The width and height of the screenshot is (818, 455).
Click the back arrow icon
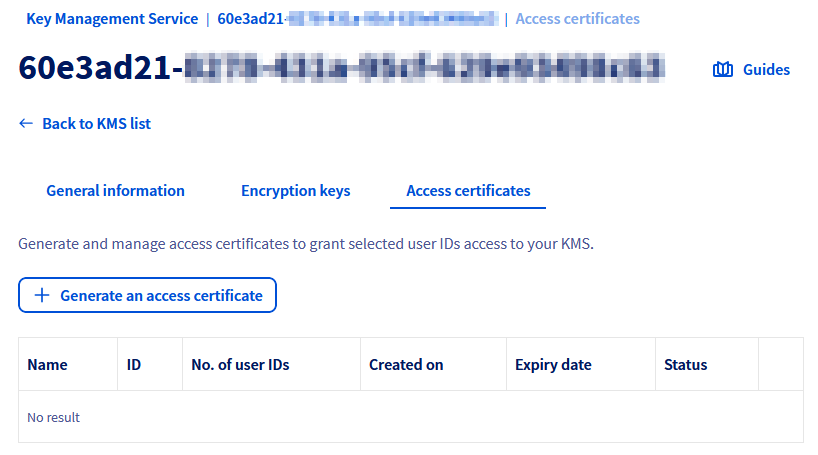click(x=26, y=124)
